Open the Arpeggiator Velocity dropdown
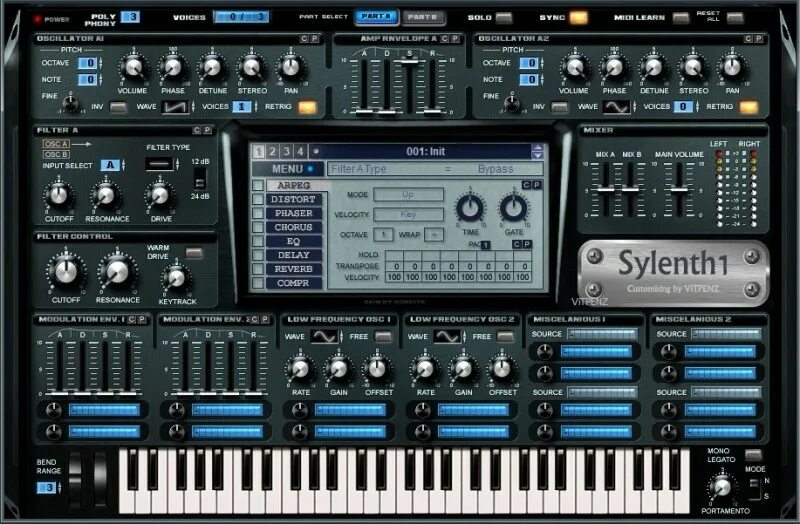800x524 pixels. click(408, 214)
